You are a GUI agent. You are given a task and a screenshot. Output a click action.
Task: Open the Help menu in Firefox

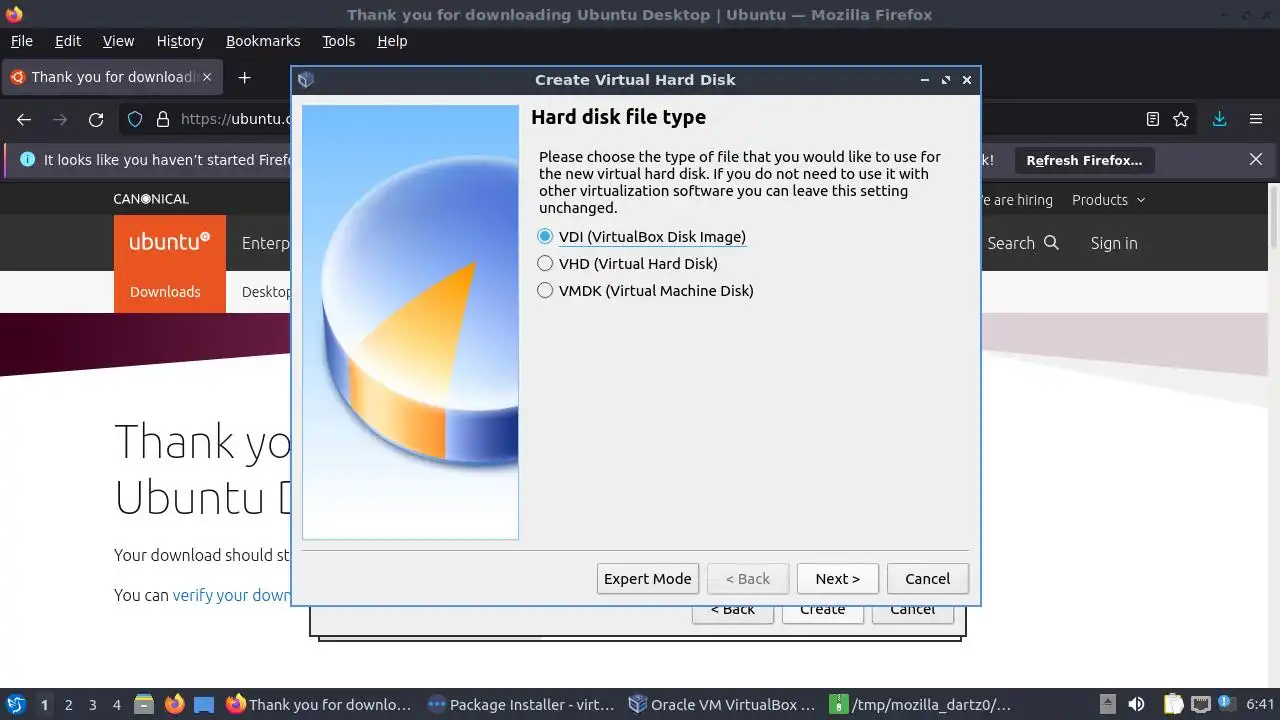(392, 41)
